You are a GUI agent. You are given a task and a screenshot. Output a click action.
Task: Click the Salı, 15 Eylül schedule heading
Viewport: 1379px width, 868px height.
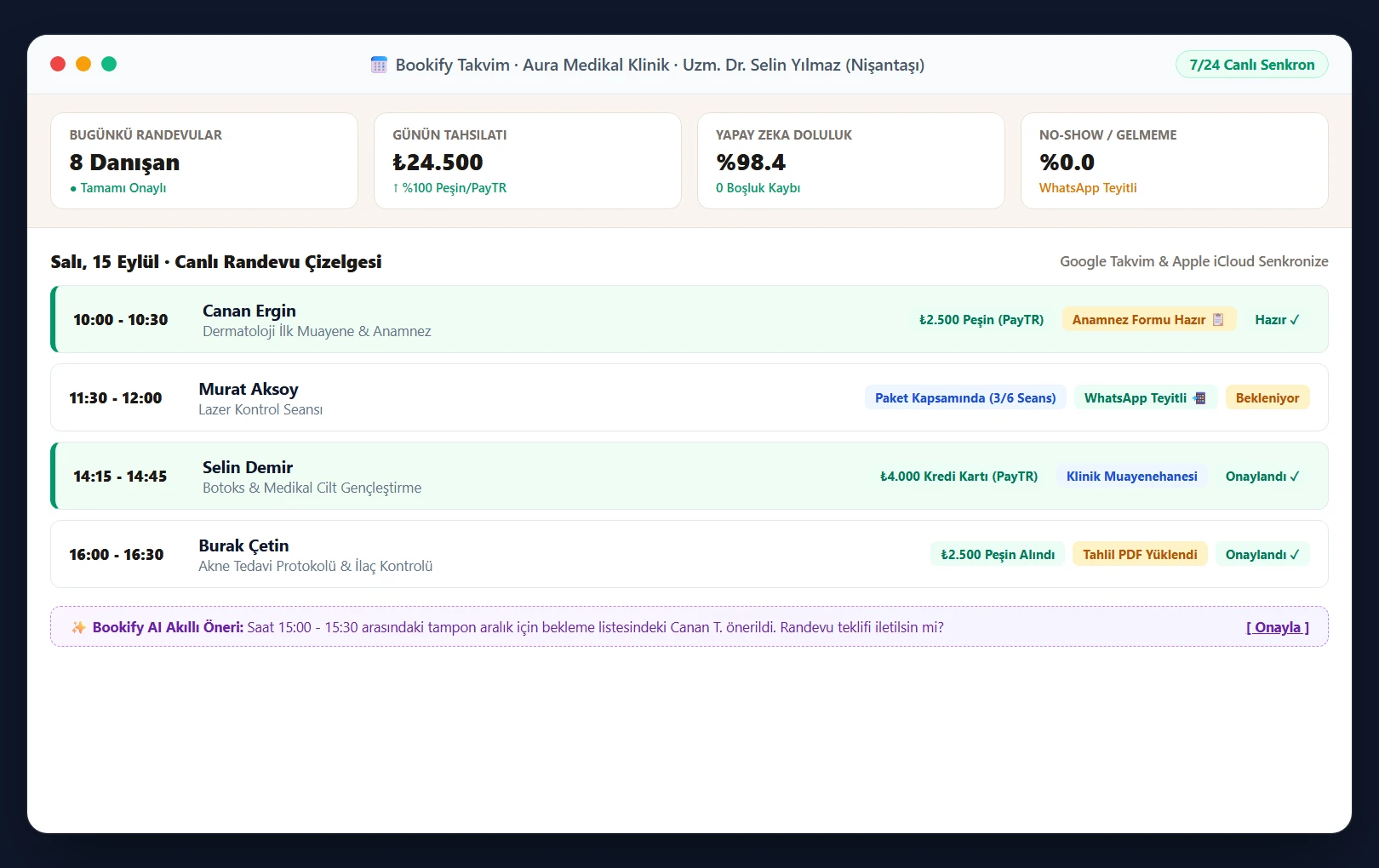pos(216,262)
